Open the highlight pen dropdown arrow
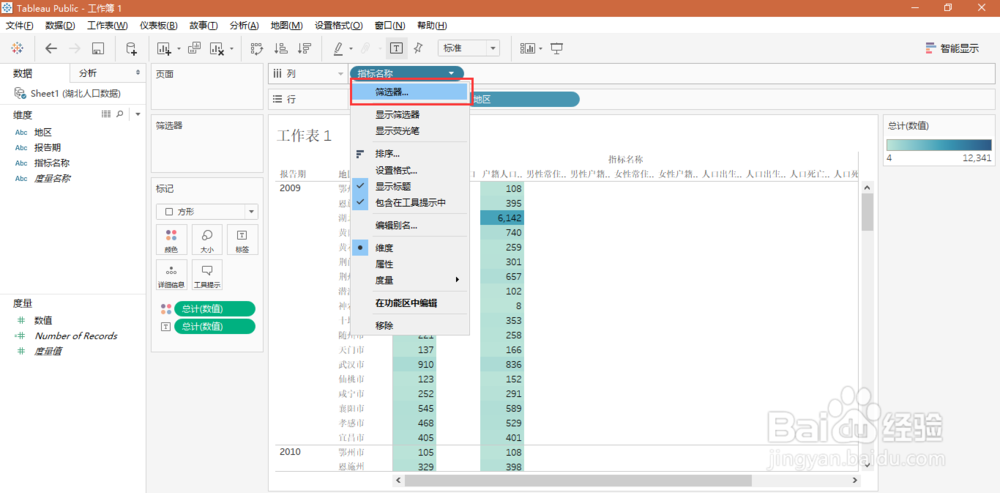This screenshot has width=1000, height=493. click(351, 48)
